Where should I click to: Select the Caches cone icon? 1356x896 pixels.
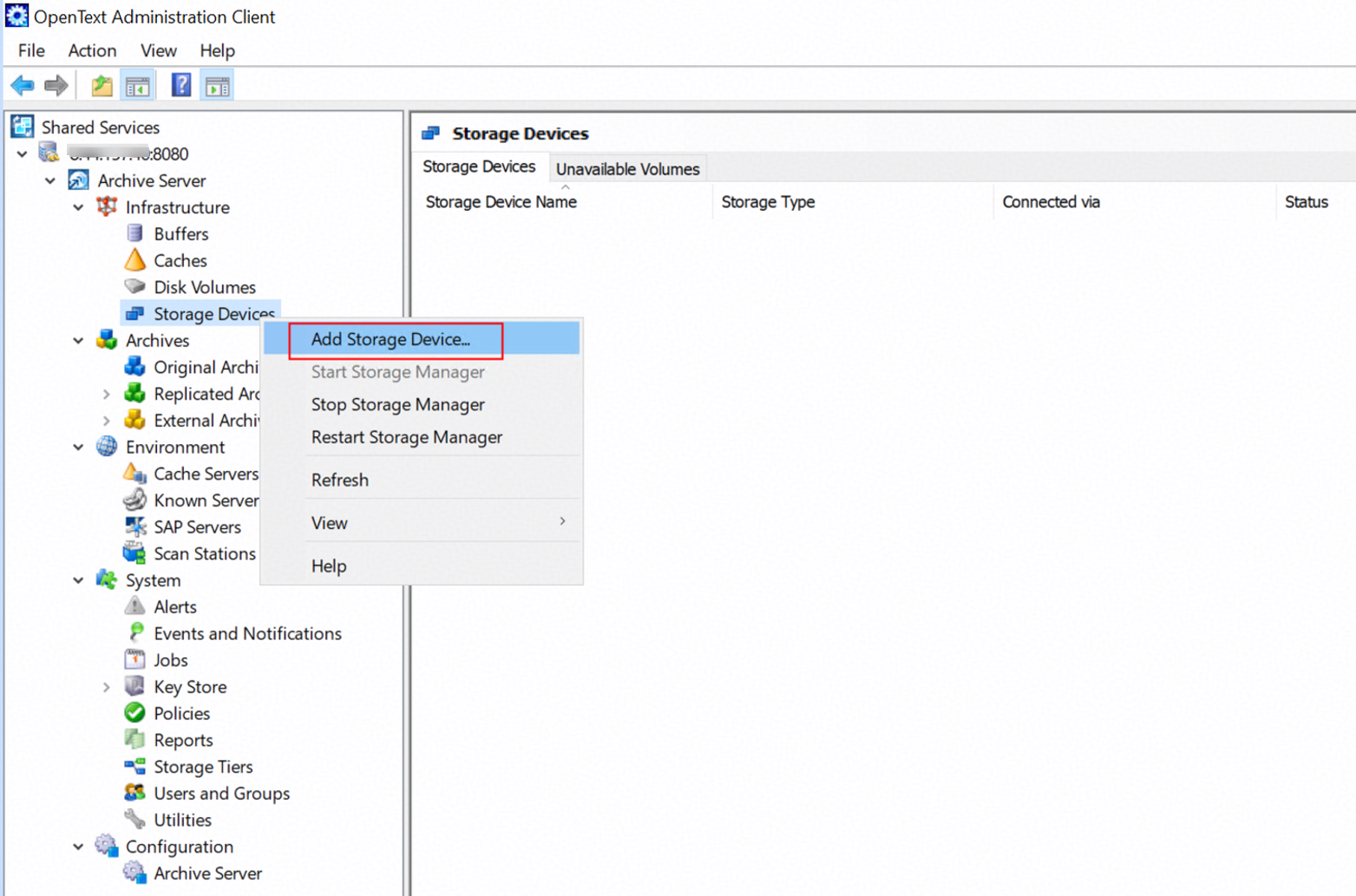point(134,260)
